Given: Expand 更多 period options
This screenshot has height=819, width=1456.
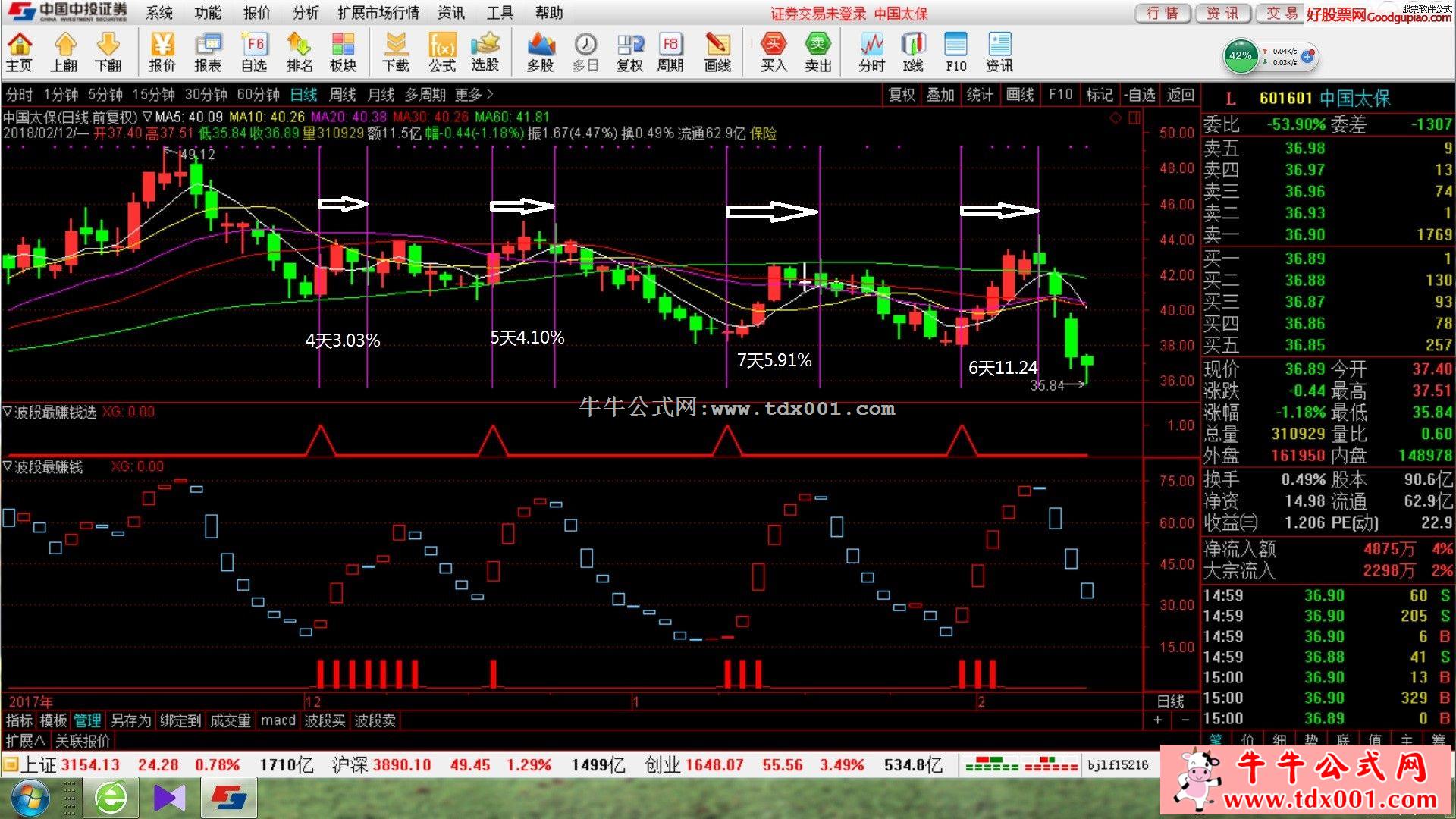Looking at the screenshot, I should pyautogui.click(x=474, y=95).
